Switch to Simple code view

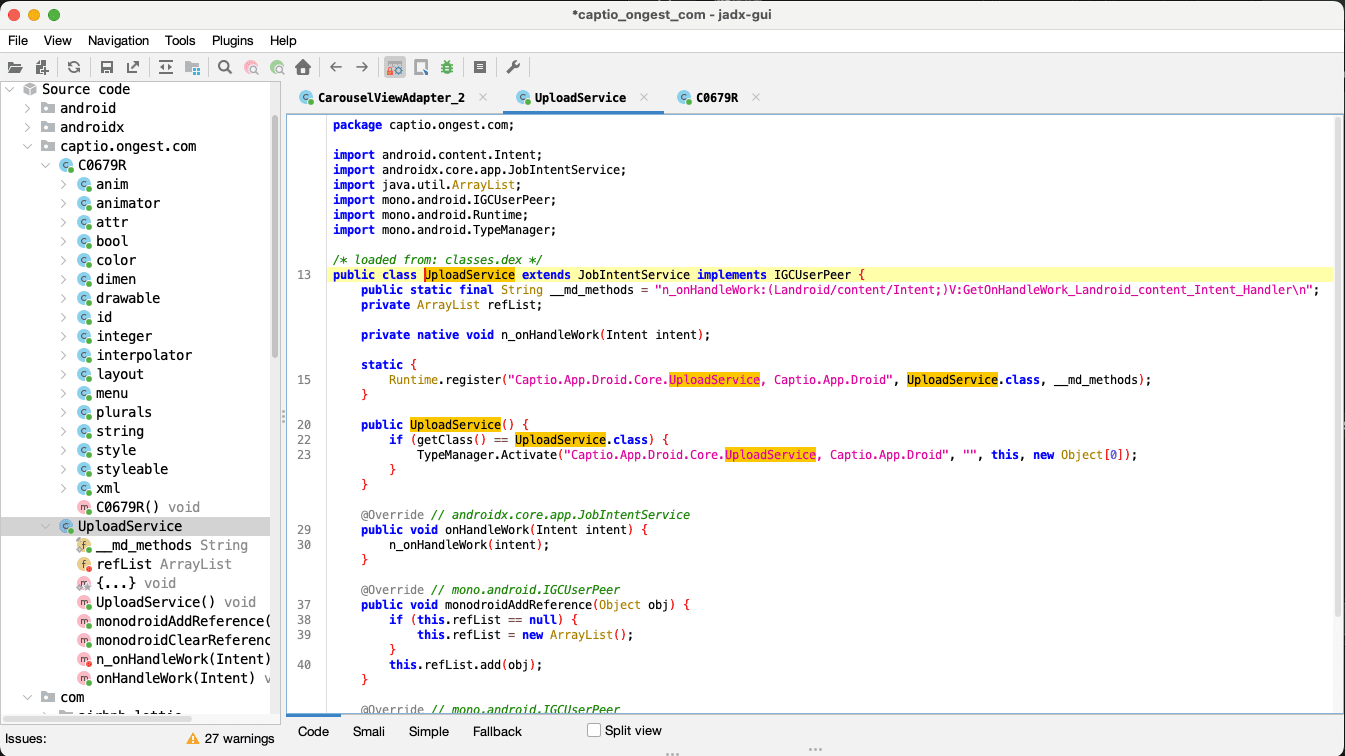(x=429, y=731)
